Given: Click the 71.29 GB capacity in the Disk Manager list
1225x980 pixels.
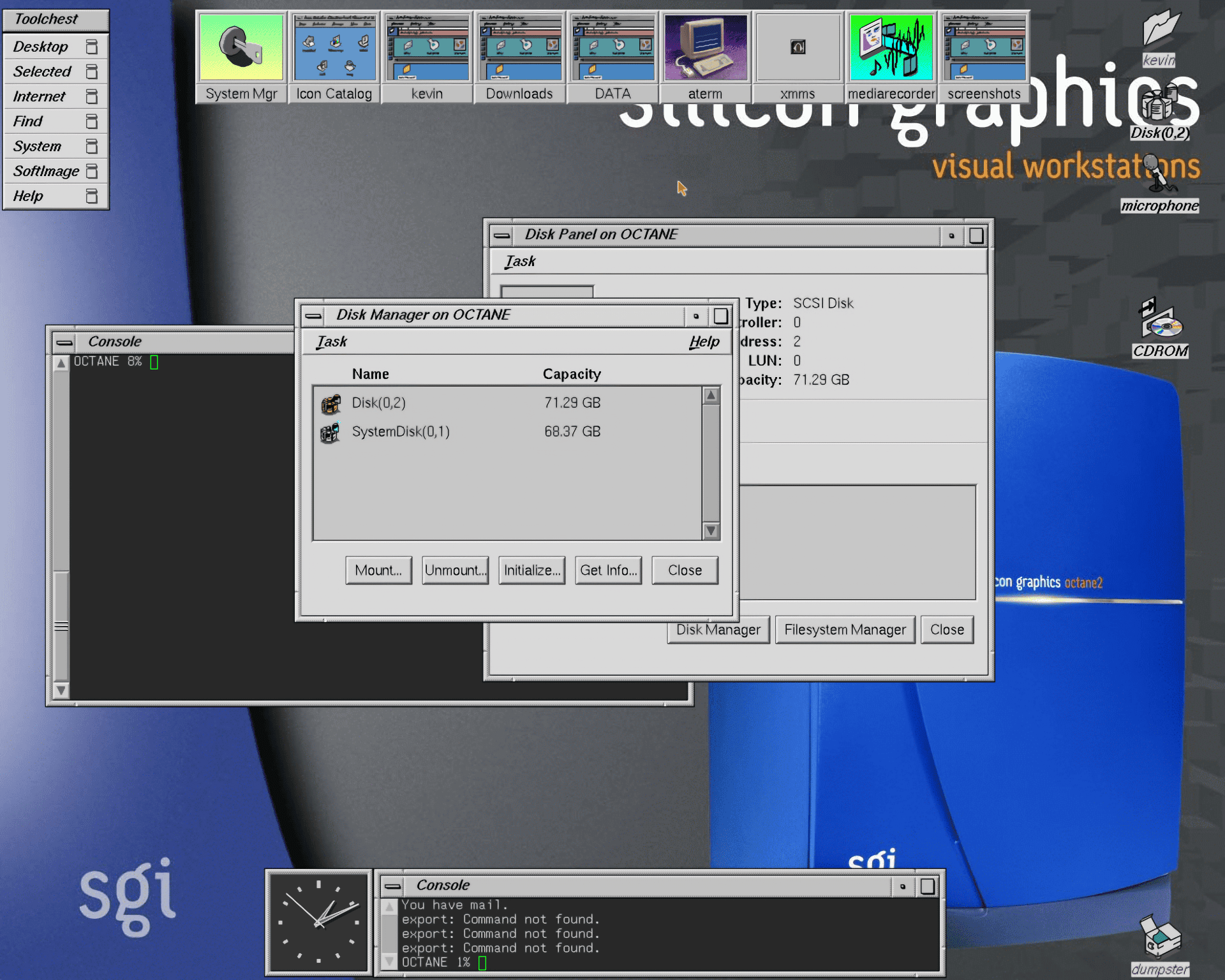Looking at the screenshot, I should pos(572,403).
